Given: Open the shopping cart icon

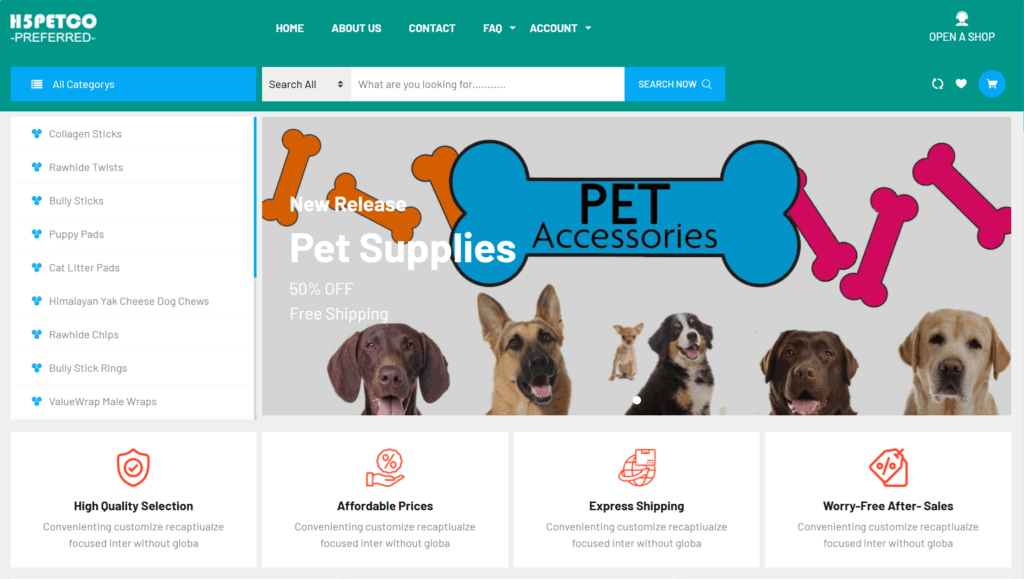Looking at the screenshot, I should [991, 84].
